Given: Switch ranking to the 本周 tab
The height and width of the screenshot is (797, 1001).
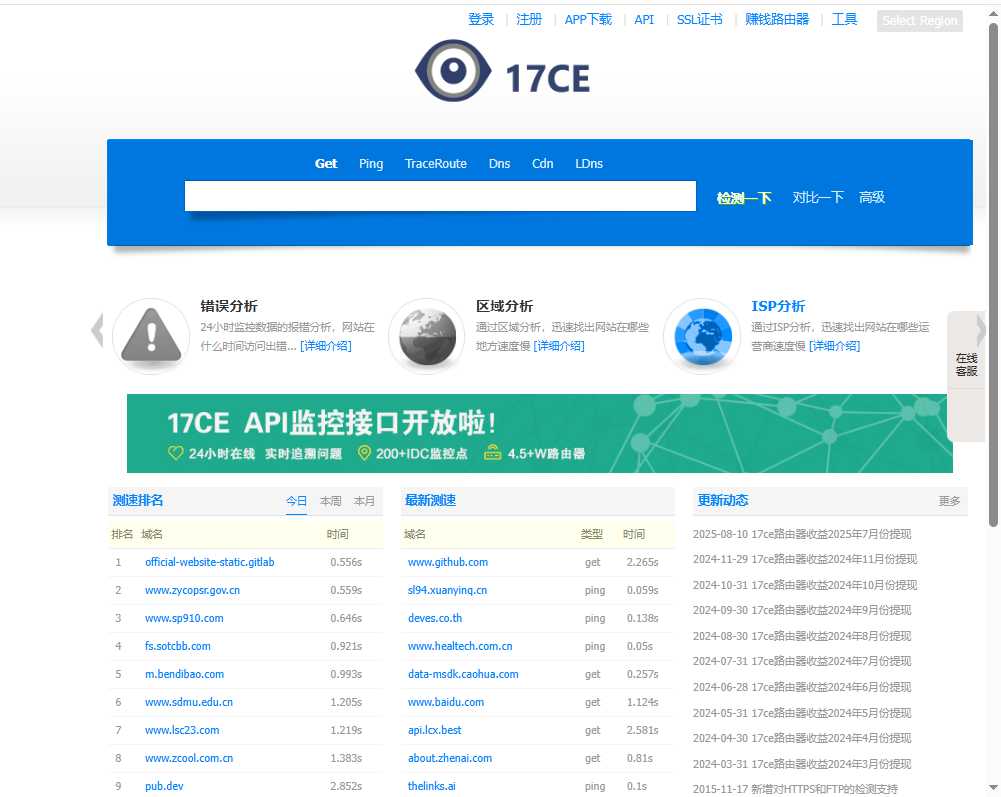Looking at the screenshot, I should [330, 501].
